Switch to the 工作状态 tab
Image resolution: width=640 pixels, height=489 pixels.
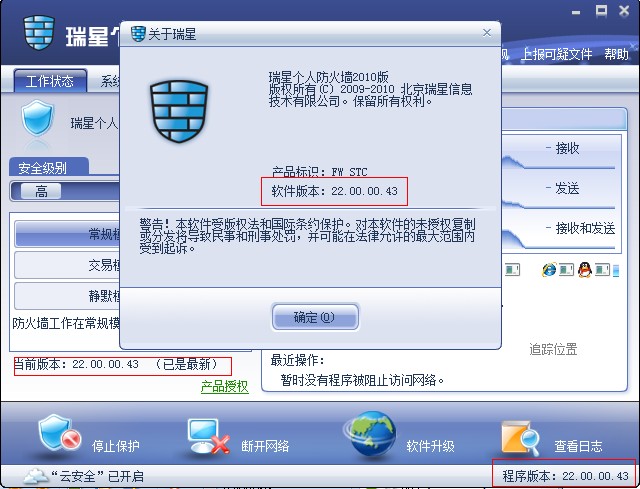coord(50,81)
